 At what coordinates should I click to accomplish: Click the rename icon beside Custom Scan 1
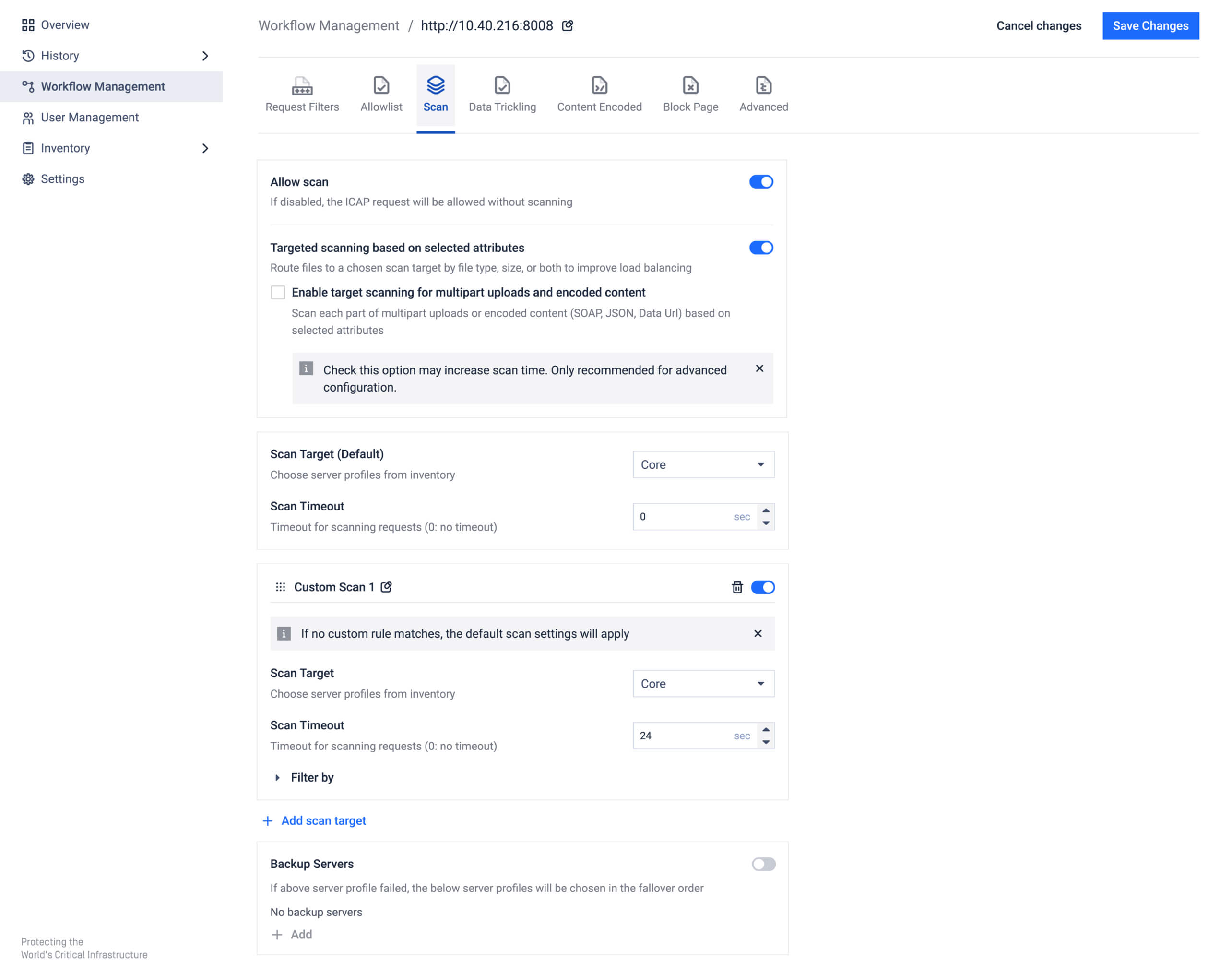[386, 587]
